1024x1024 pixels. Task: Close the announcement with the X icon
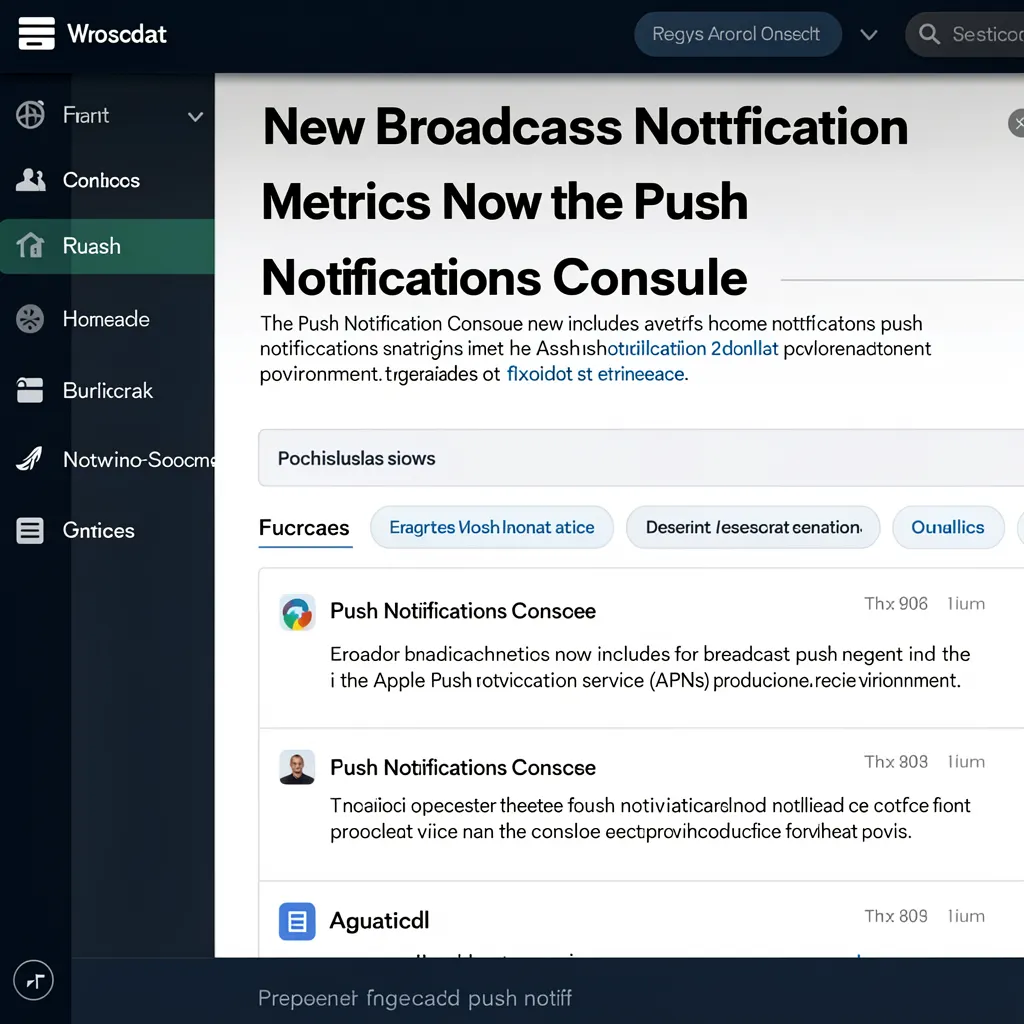click(x=1017, y=123)
